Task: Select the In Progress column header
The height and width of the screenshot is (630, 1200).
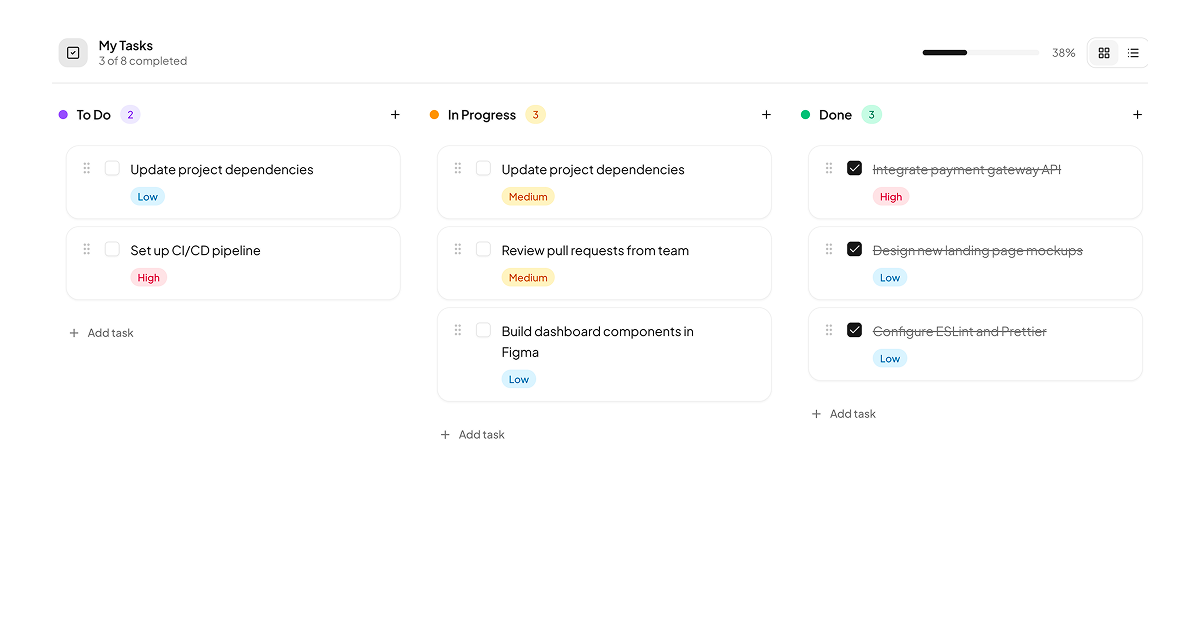Action: click(x=479, y=114)
